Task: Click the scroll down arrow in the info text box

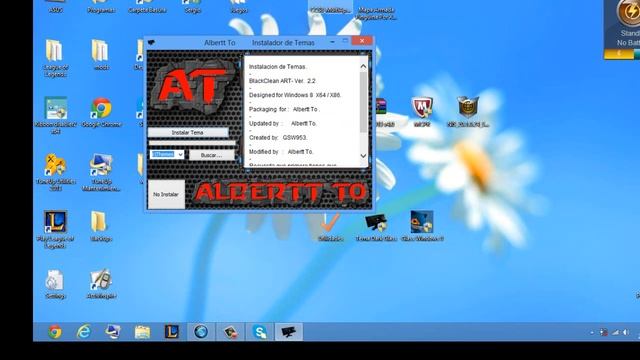Action: tap(363, 156)
